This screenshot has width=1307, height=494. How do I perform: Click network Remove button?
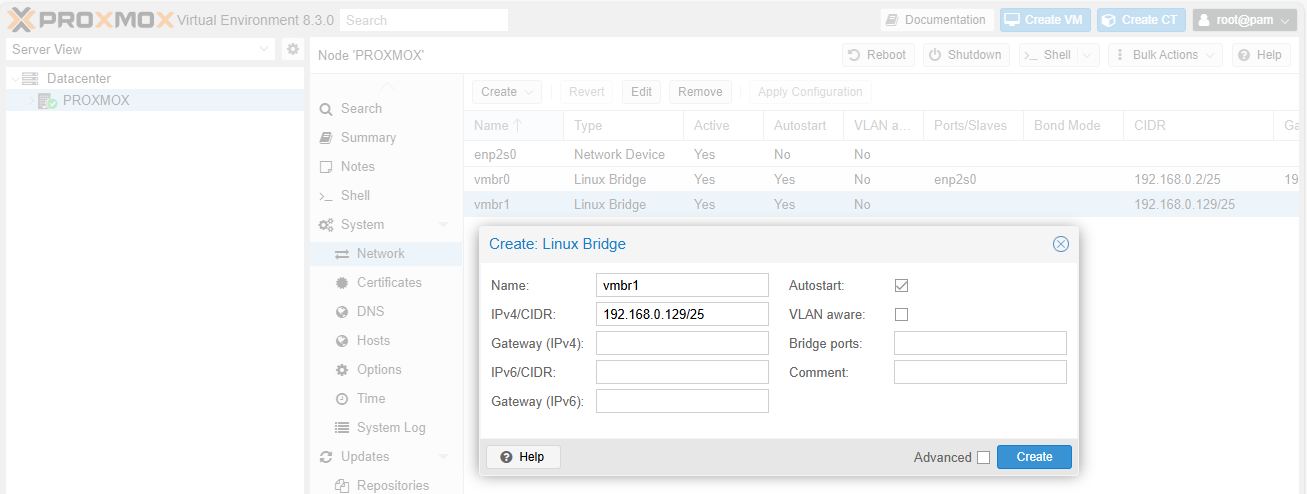coord(700,92)
